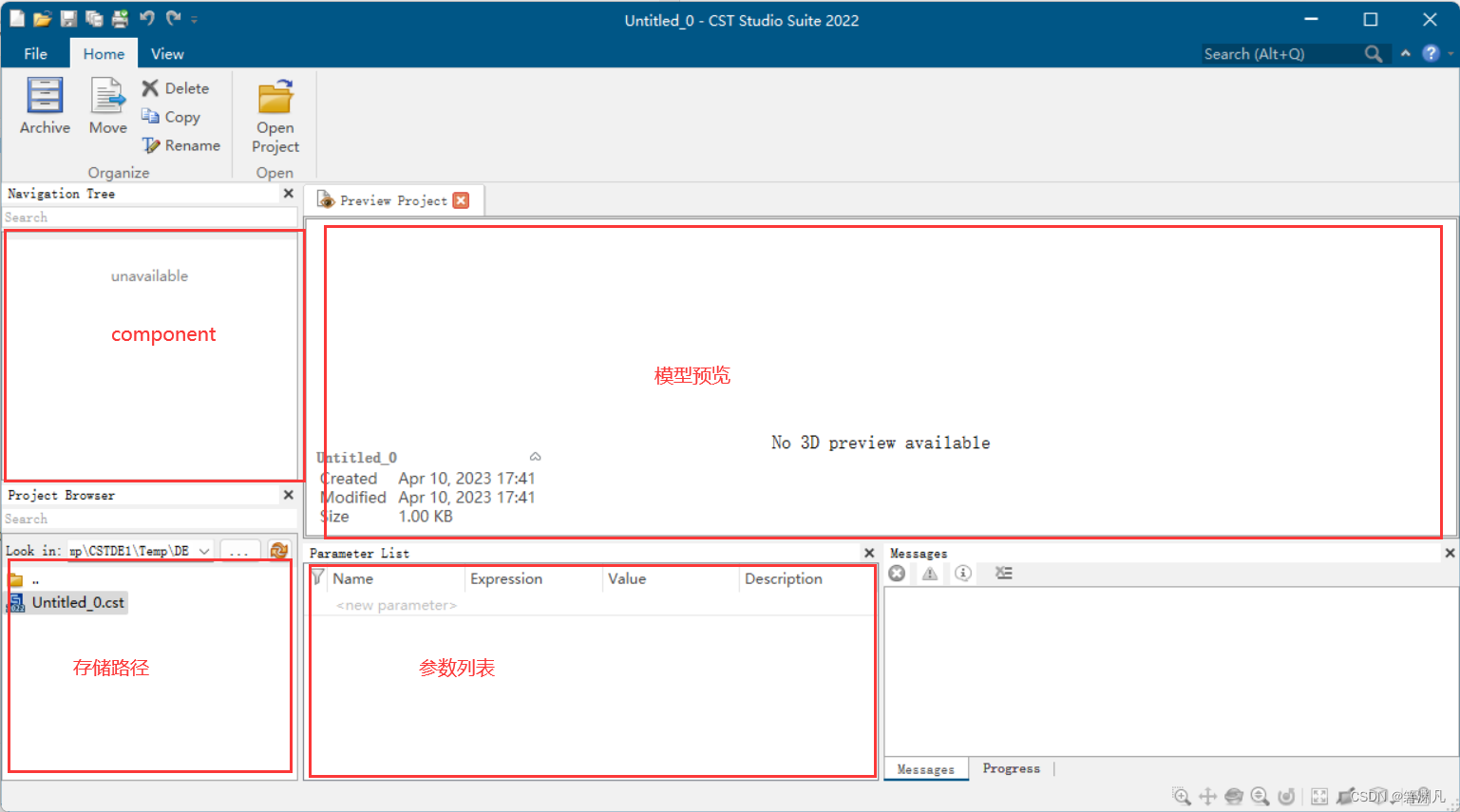Click Delete in Organize group
1460x812 pixels.
tap(176, 88)
